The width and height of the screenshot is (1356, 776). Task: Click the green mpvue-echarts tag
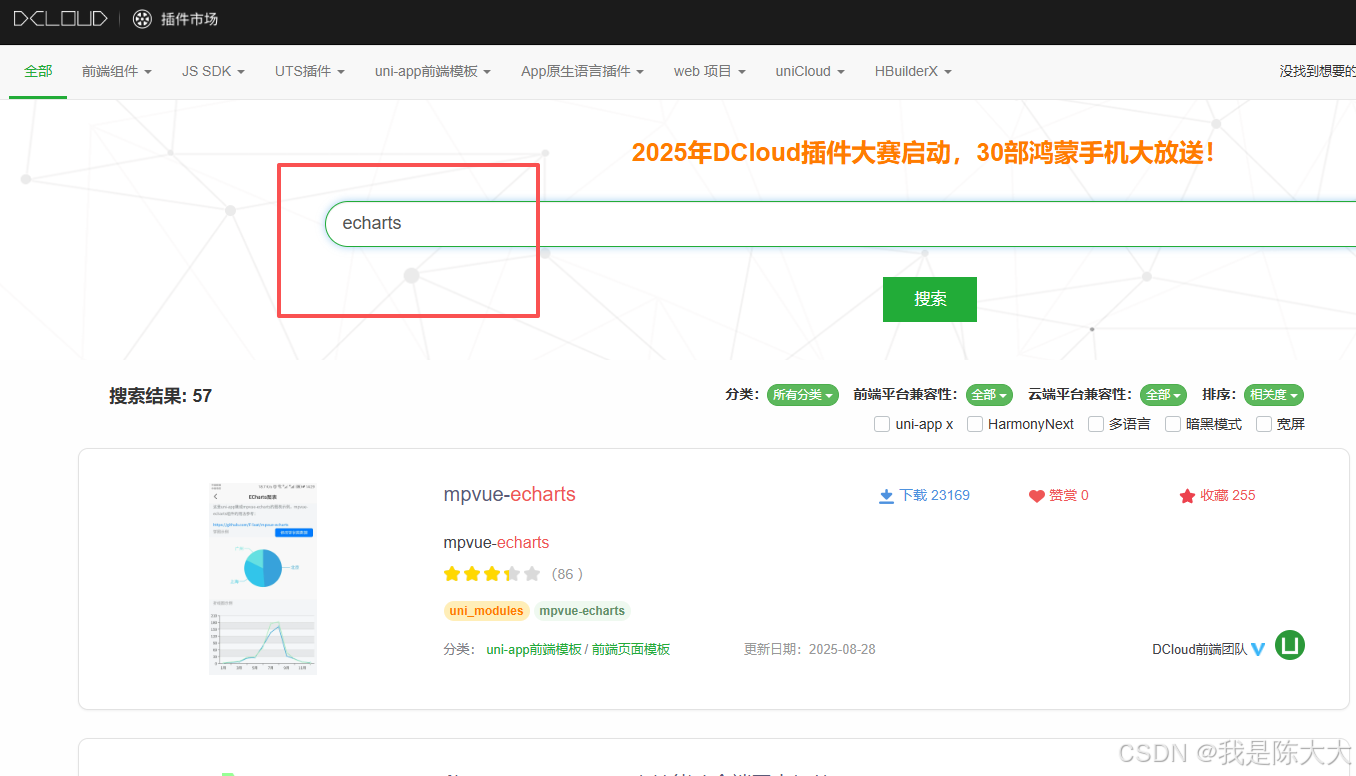point(582,611)
